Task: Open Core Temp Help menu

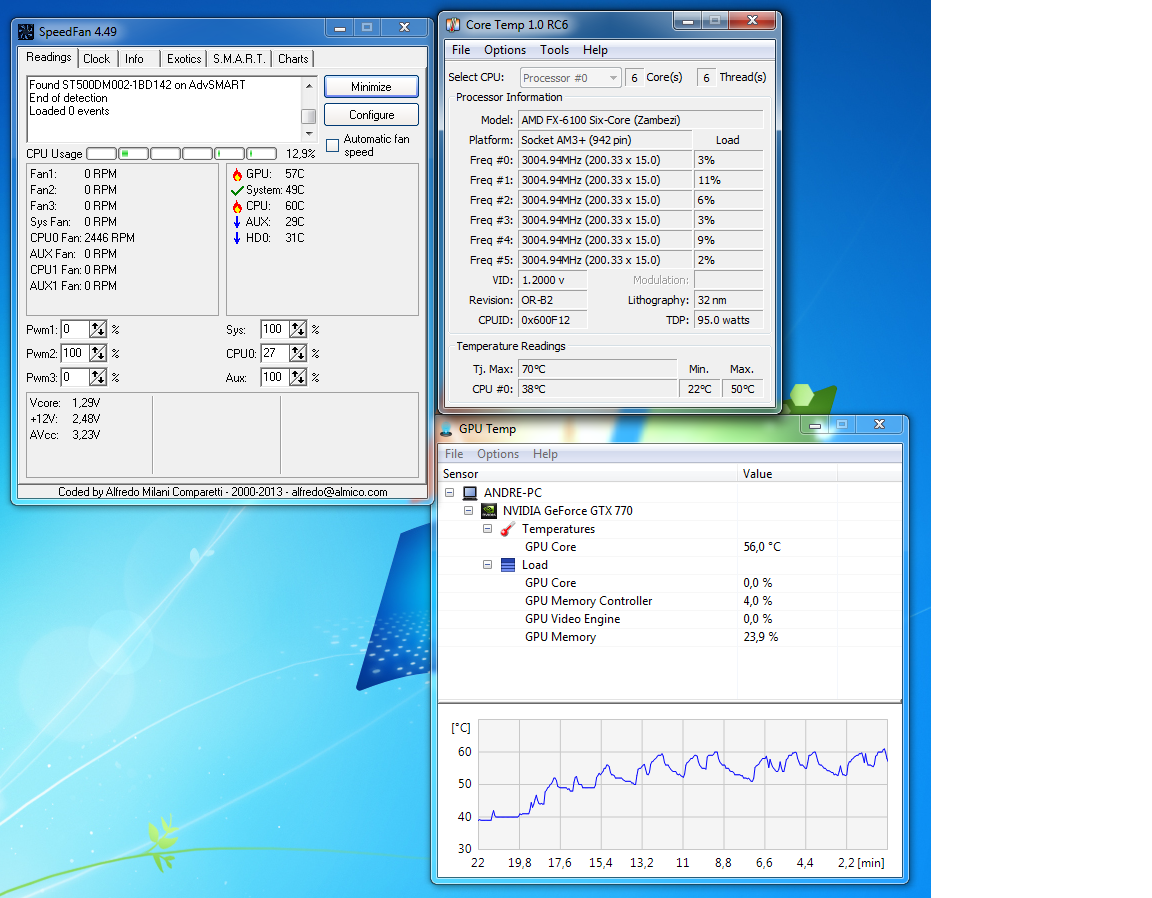Action: pos(595,50)
